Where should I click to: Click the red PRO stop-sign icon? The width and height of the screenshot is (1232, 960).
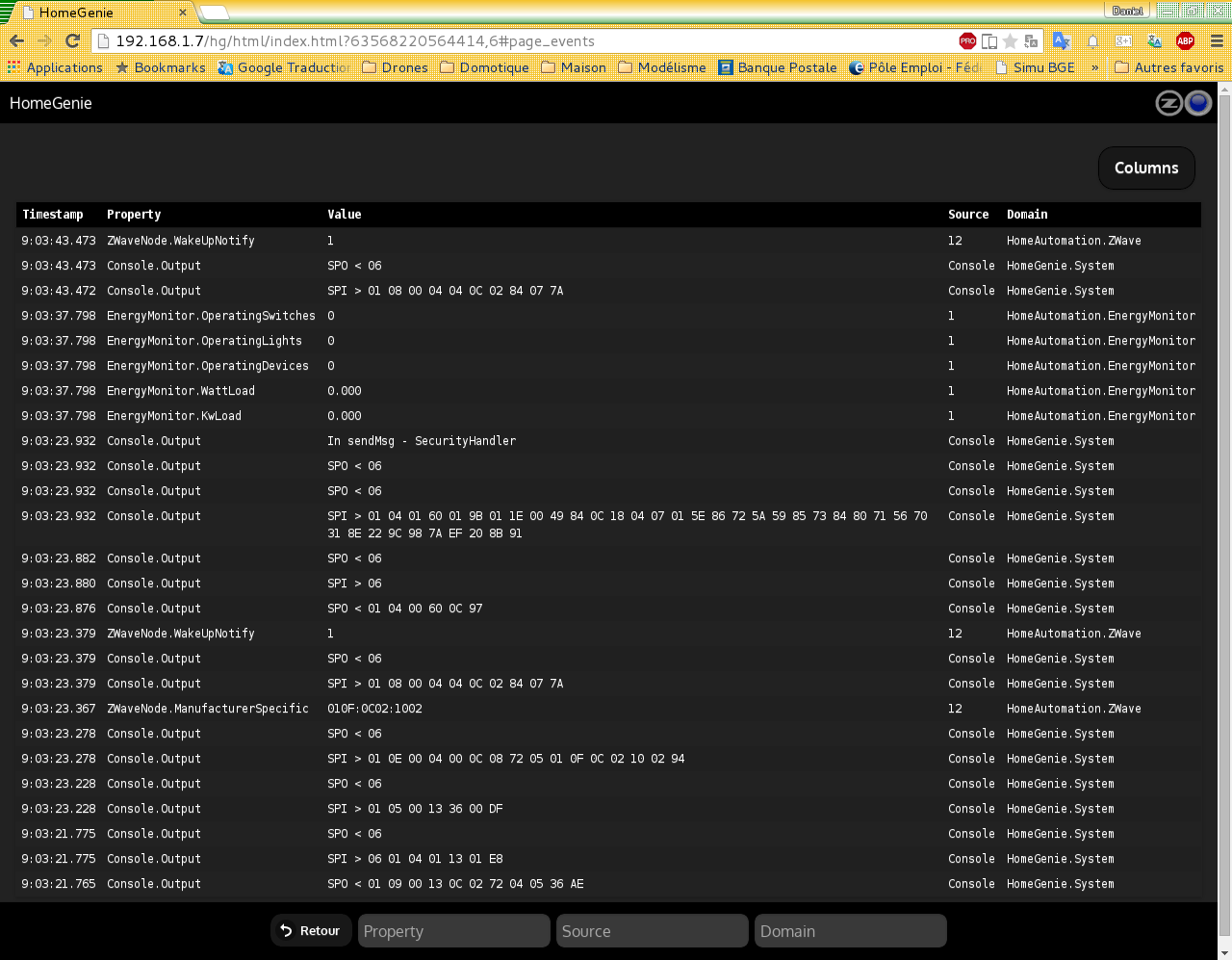tap(967, 41)
